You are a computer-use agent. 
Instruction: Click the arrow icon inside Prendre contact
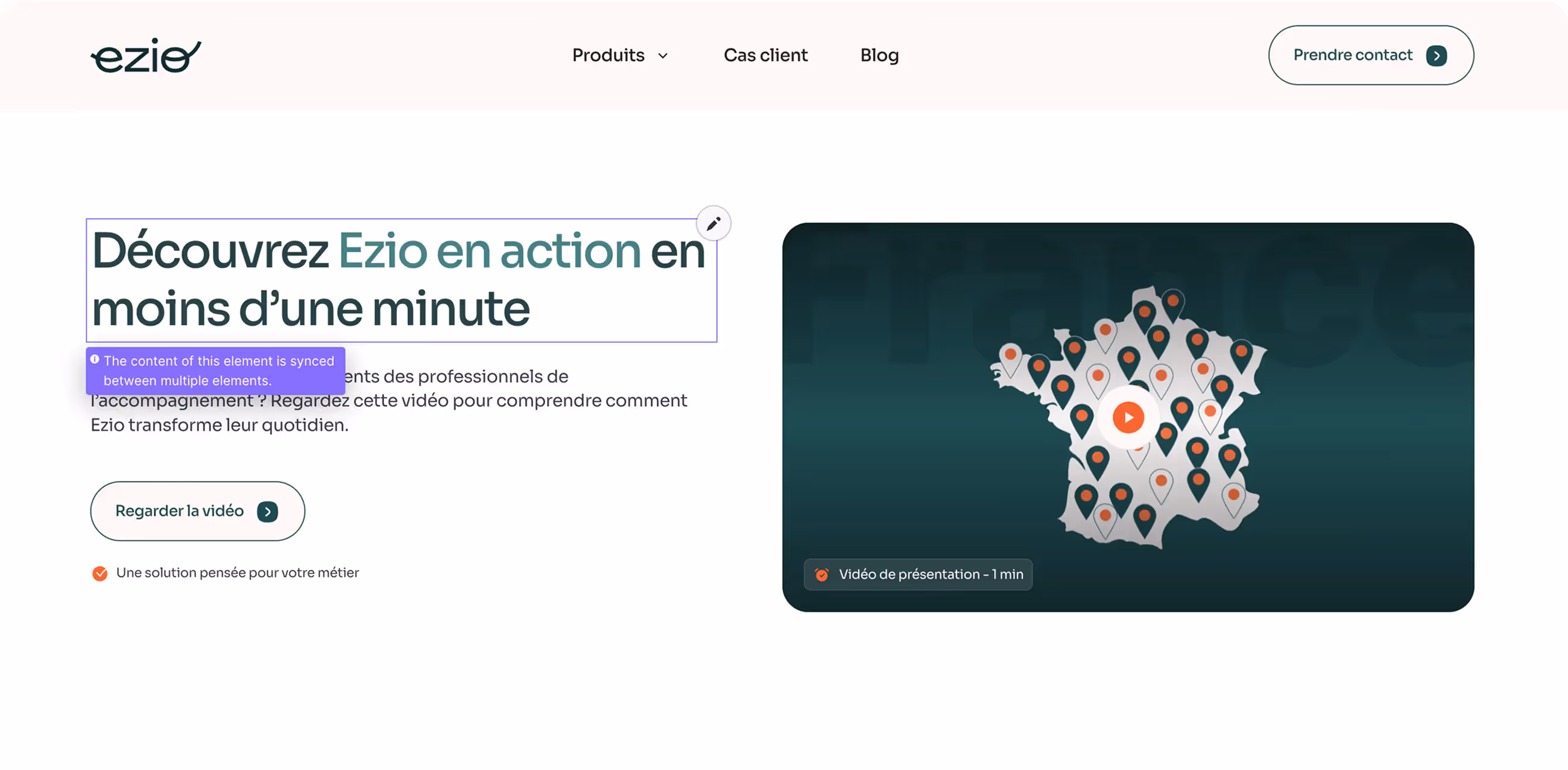point(1437,56)
